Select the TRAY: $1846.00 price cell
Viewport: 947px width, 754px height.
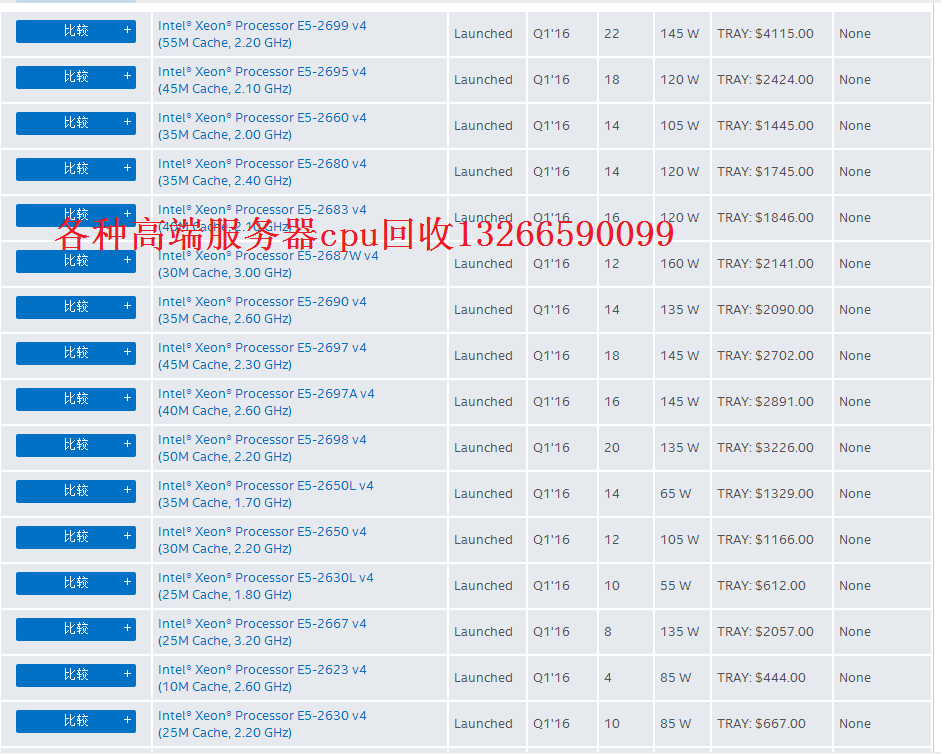tap(765, 218)
